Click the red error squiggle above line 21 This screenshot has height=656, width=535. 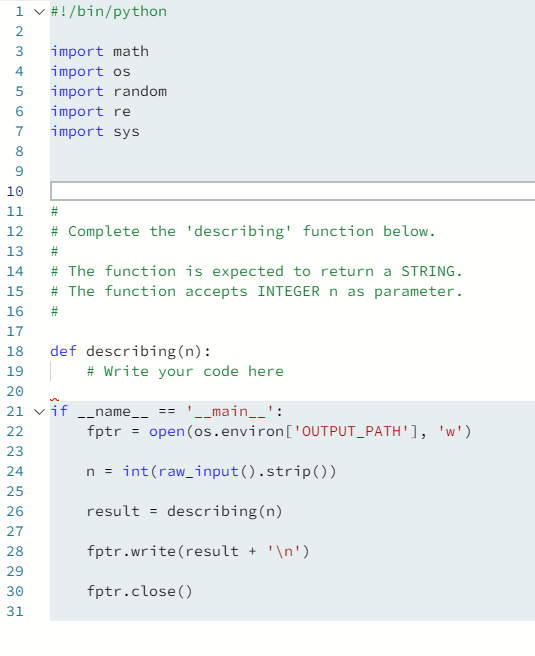tap(54, 400)
